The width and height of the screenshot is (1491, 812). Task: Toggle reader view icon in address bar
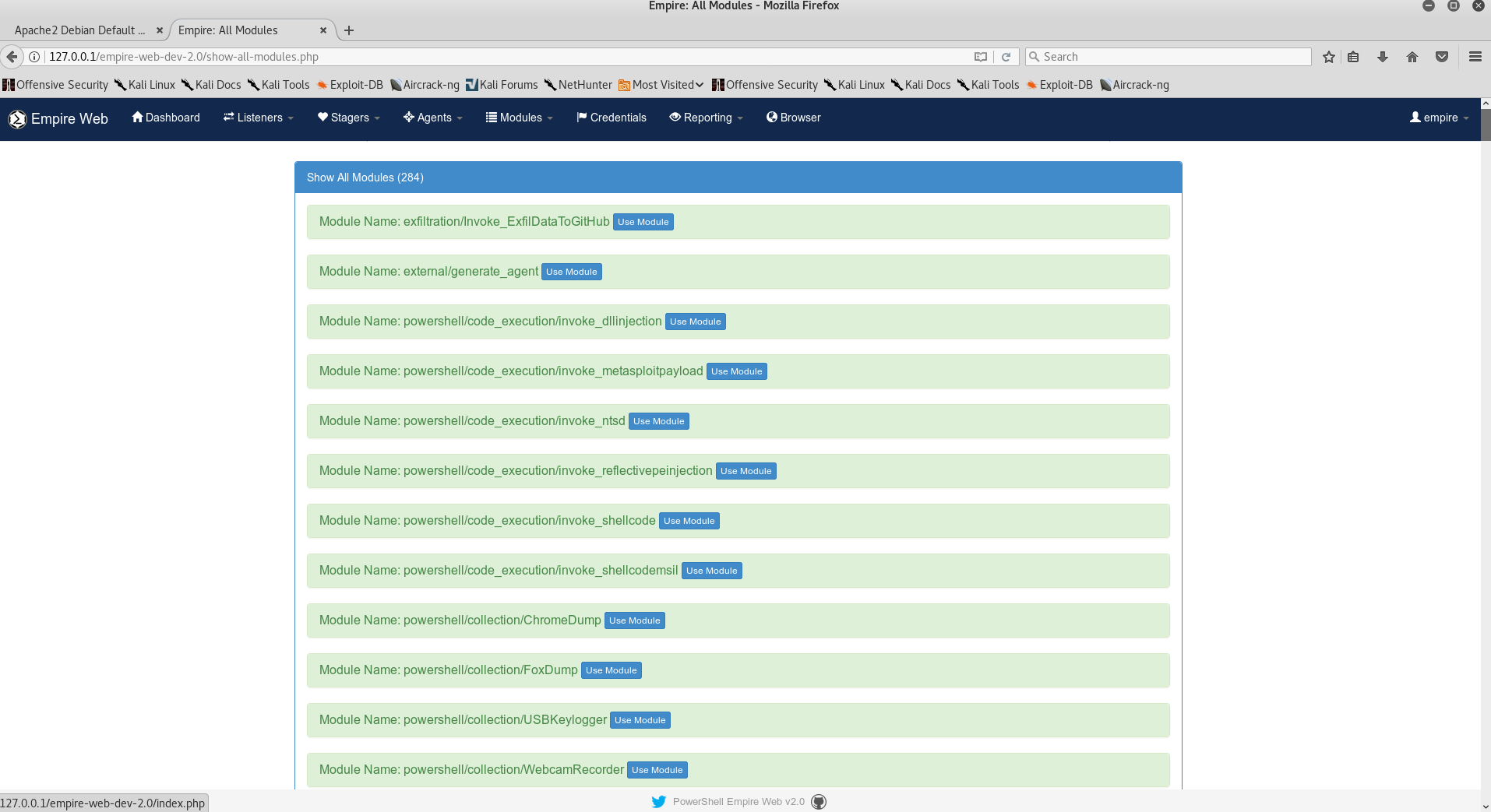[981, 57]
